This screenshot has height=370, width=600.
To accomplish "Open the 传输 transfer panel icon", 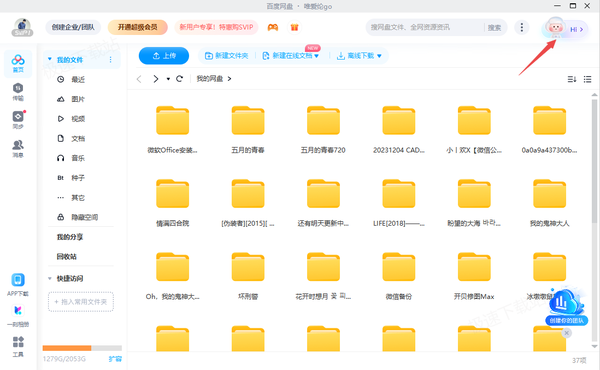I will tap(18, 92).
